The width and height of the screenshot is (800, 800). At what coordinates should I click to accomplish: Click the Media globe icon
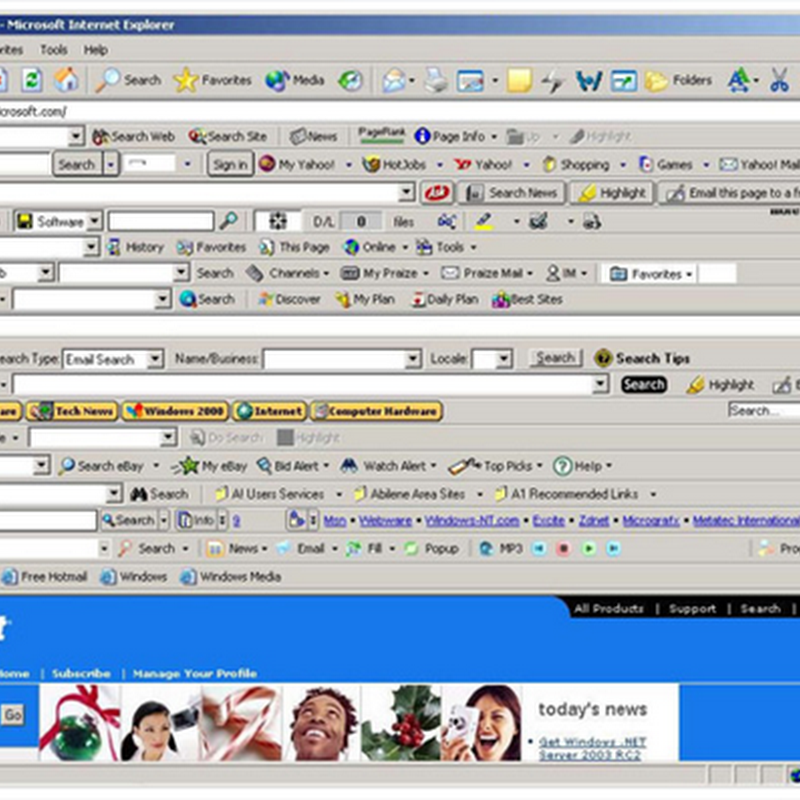[x=294, y=80]
